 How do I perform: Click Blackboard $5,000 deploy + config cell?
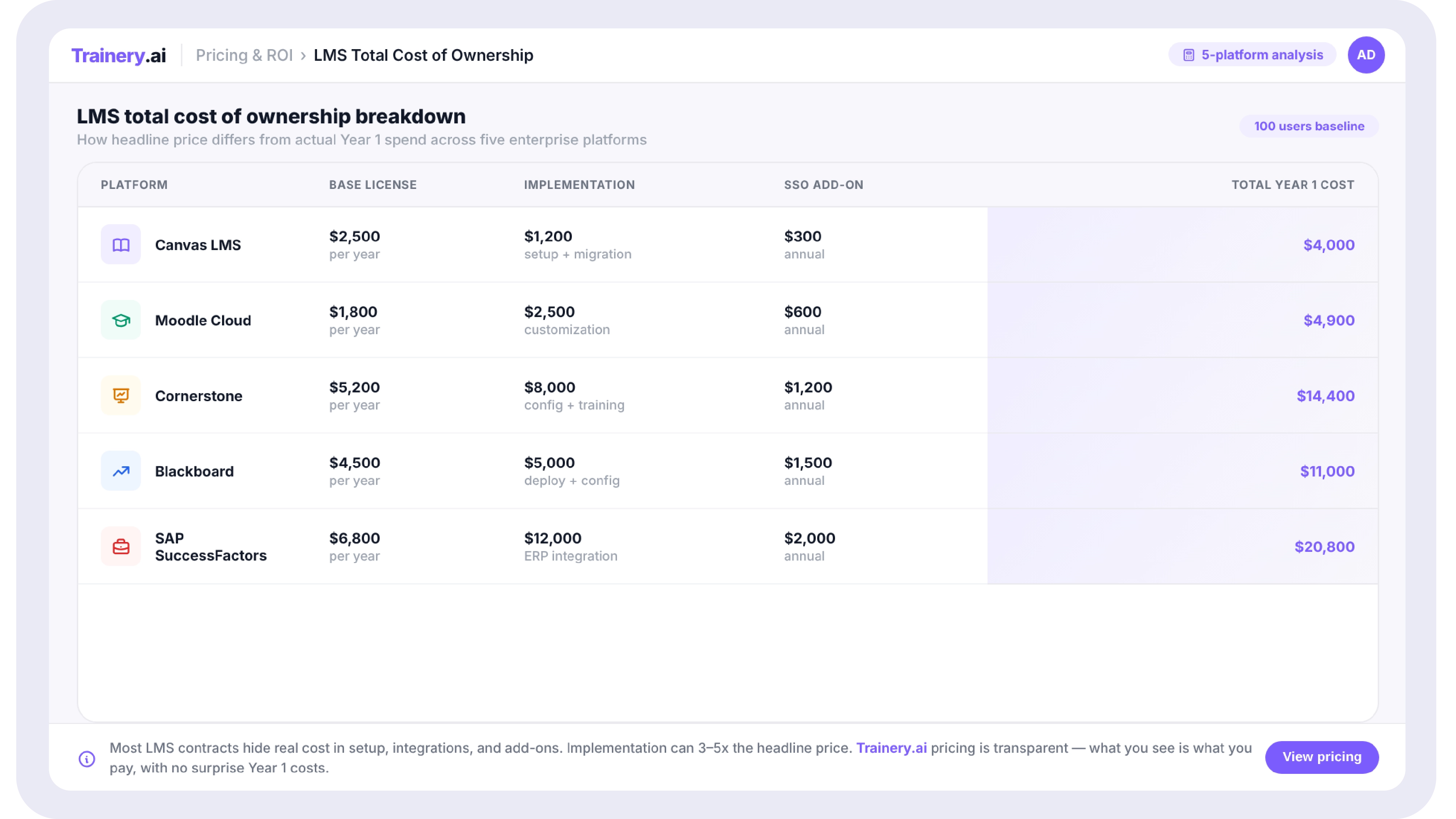[x=572, y=471]
